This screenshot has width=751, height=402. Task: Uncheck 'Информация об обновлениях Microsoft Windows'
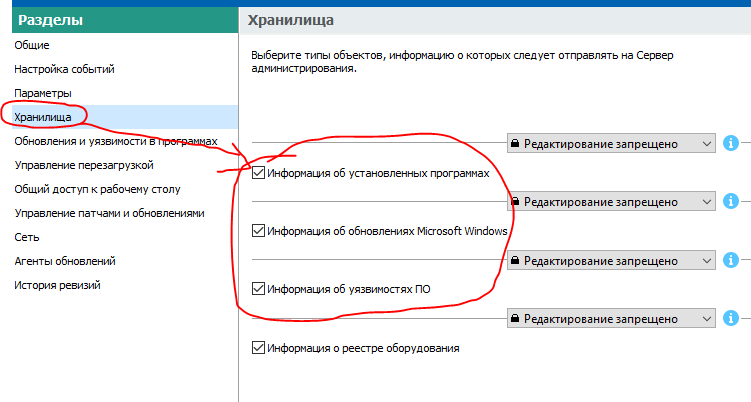(x=258, y=230)
